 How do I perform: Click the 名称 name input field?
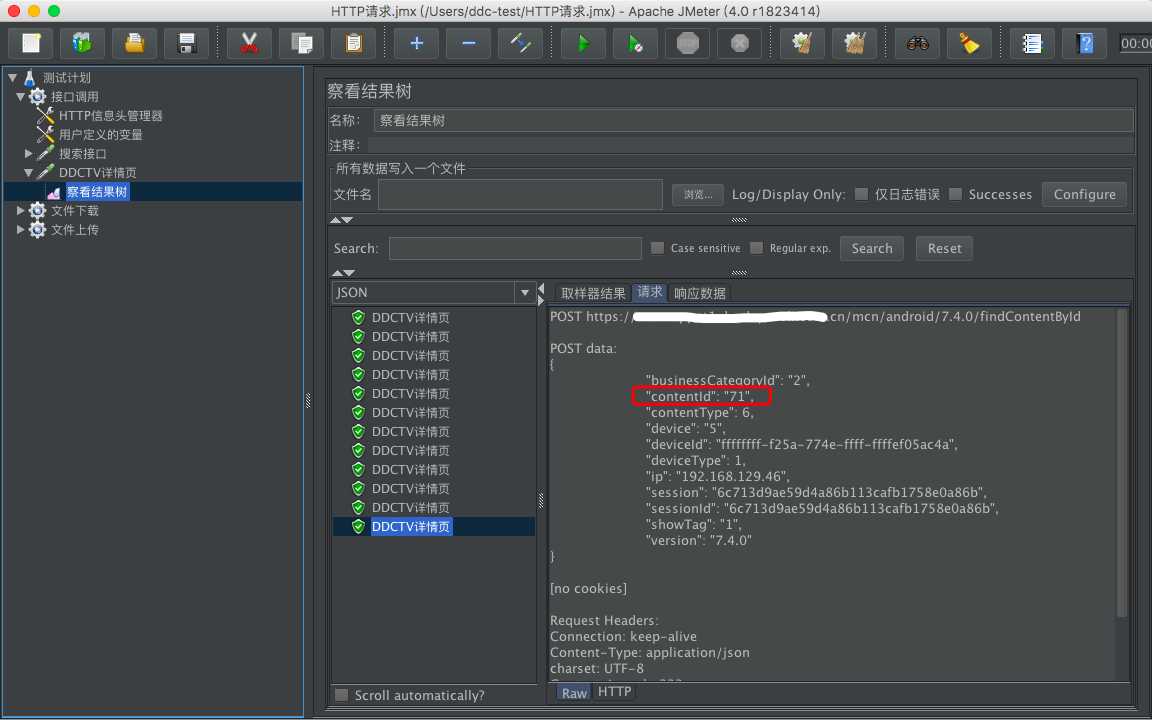point(753,120)
